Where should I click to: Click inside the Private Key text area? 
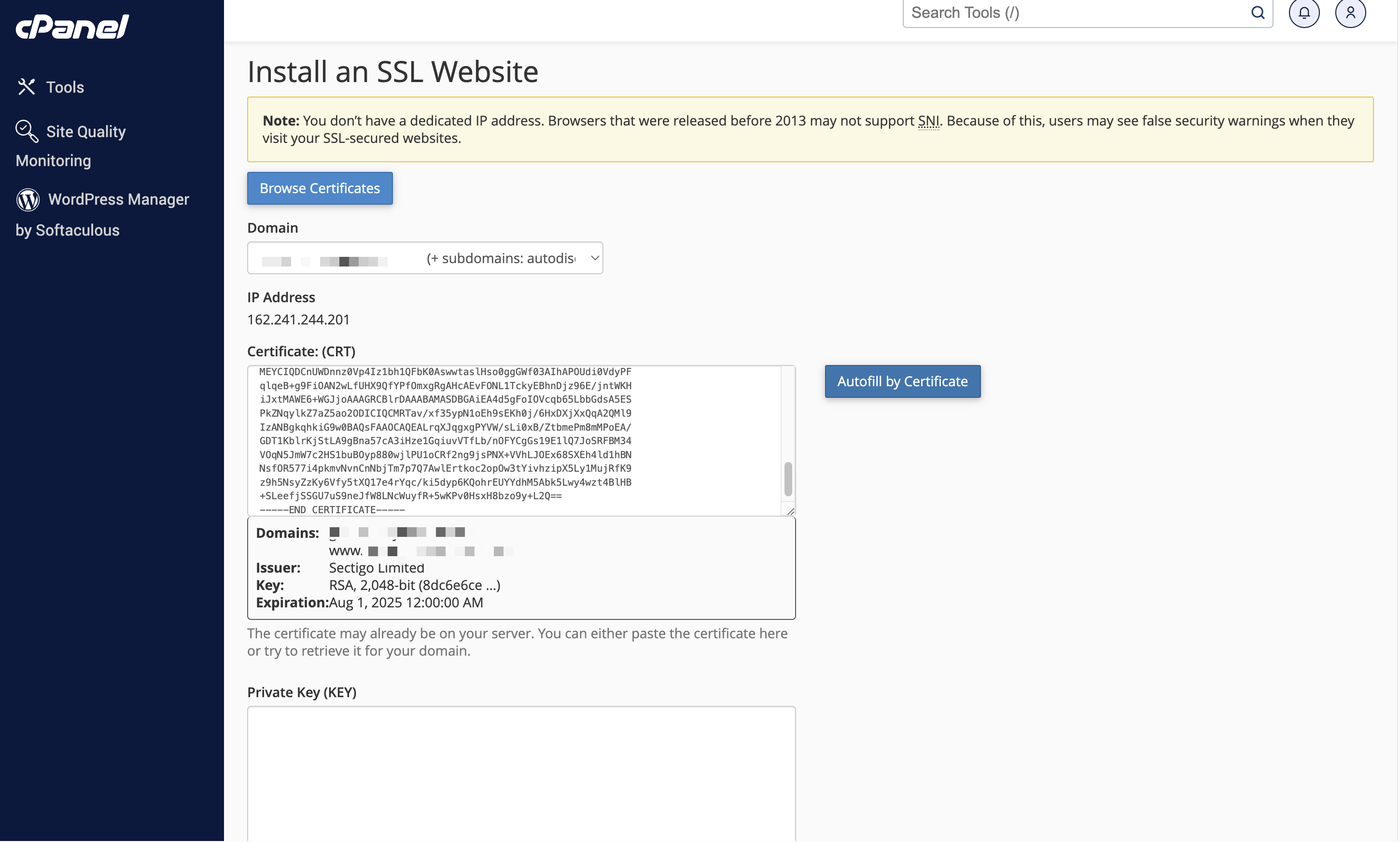click(521, 773)
